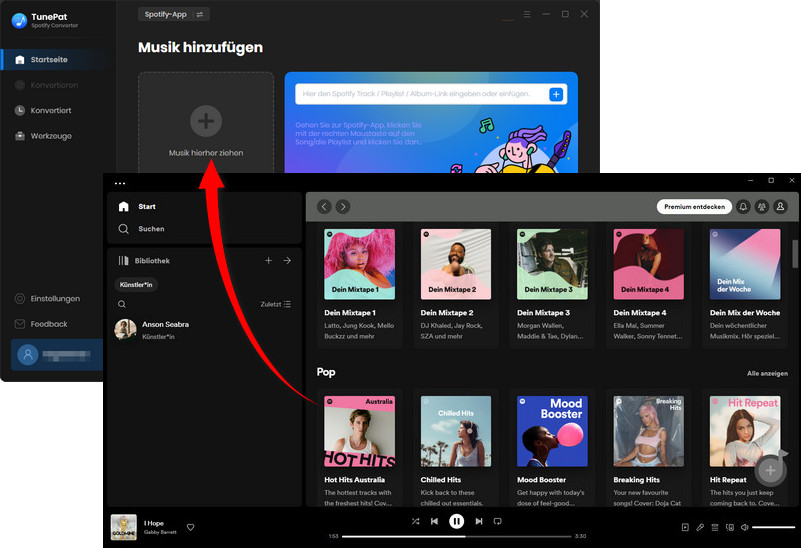Click the Hit Repeat title text
The height and width of the screenshot is (548, 801).
(728, 480)
